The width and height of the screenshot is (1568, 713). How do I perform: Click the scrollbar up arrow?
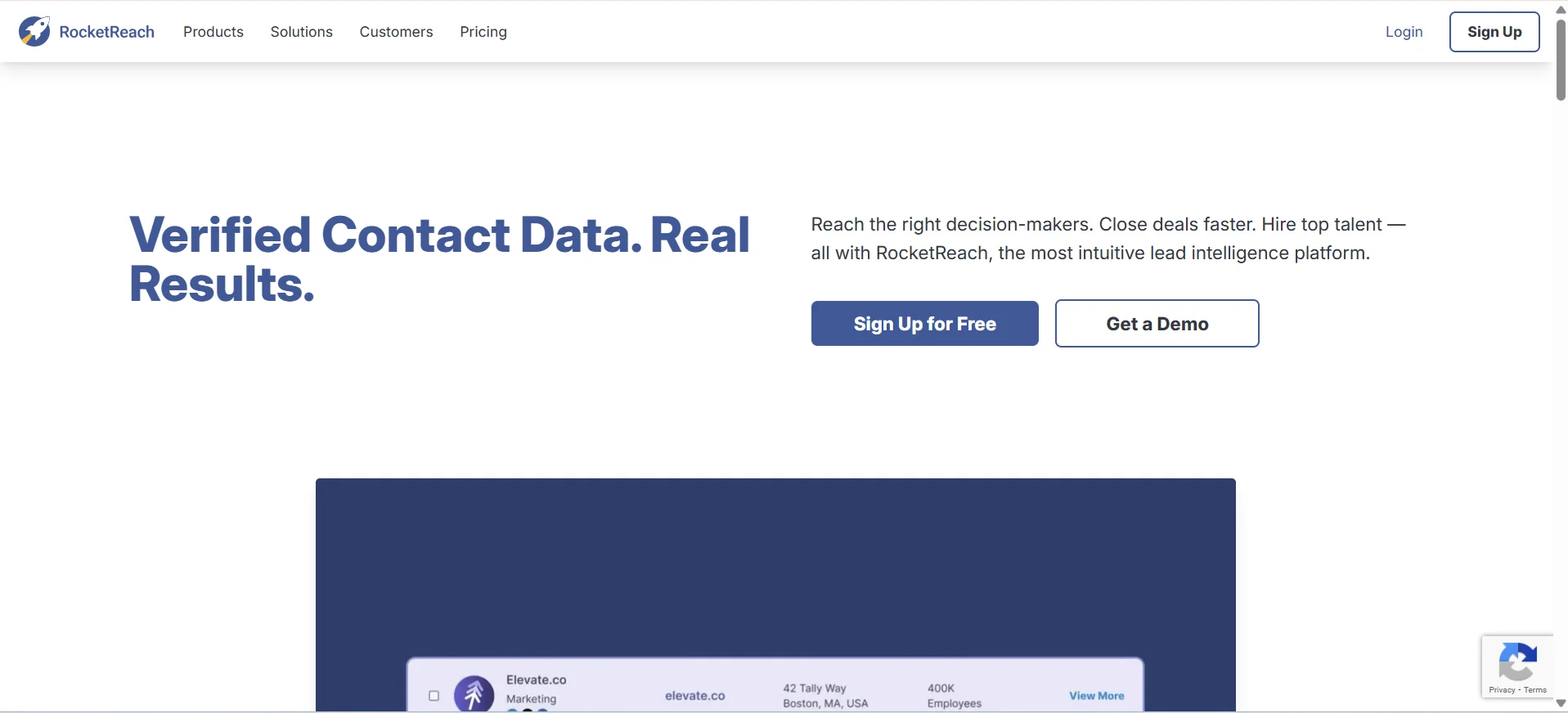point(1561,9)
